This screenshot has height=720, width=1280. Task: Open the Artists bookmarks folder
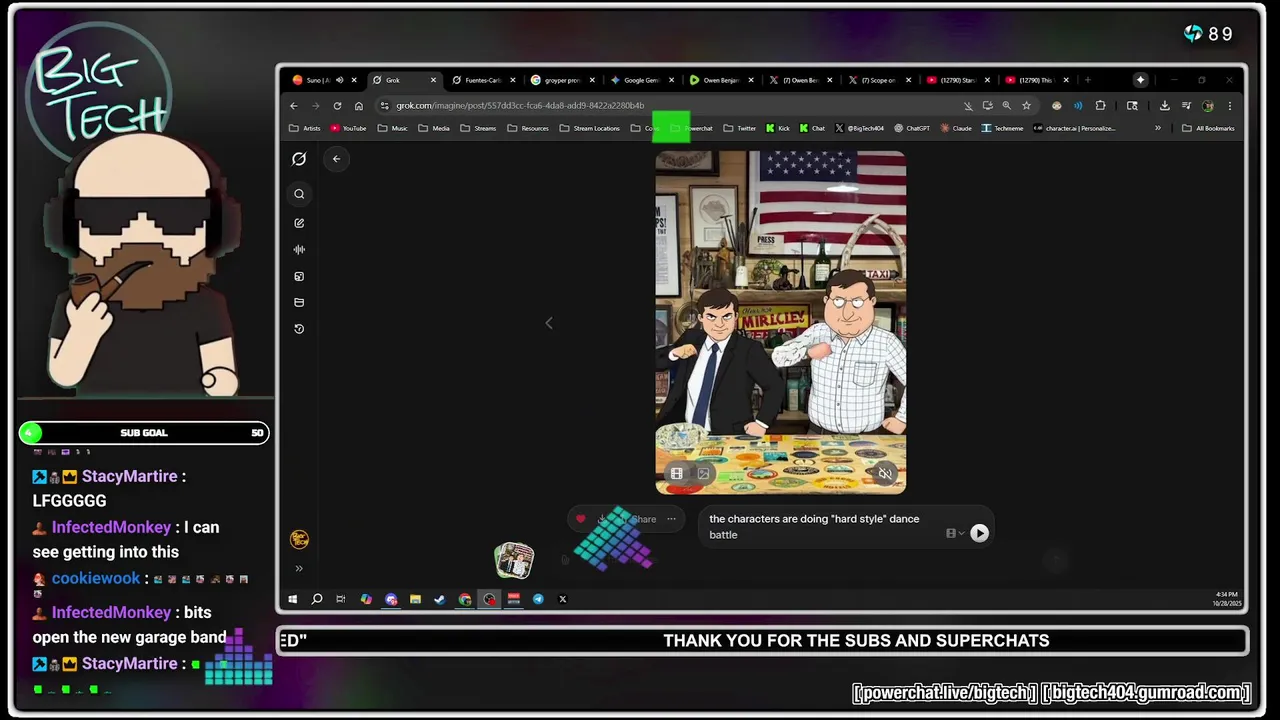(x=305, y=128)
